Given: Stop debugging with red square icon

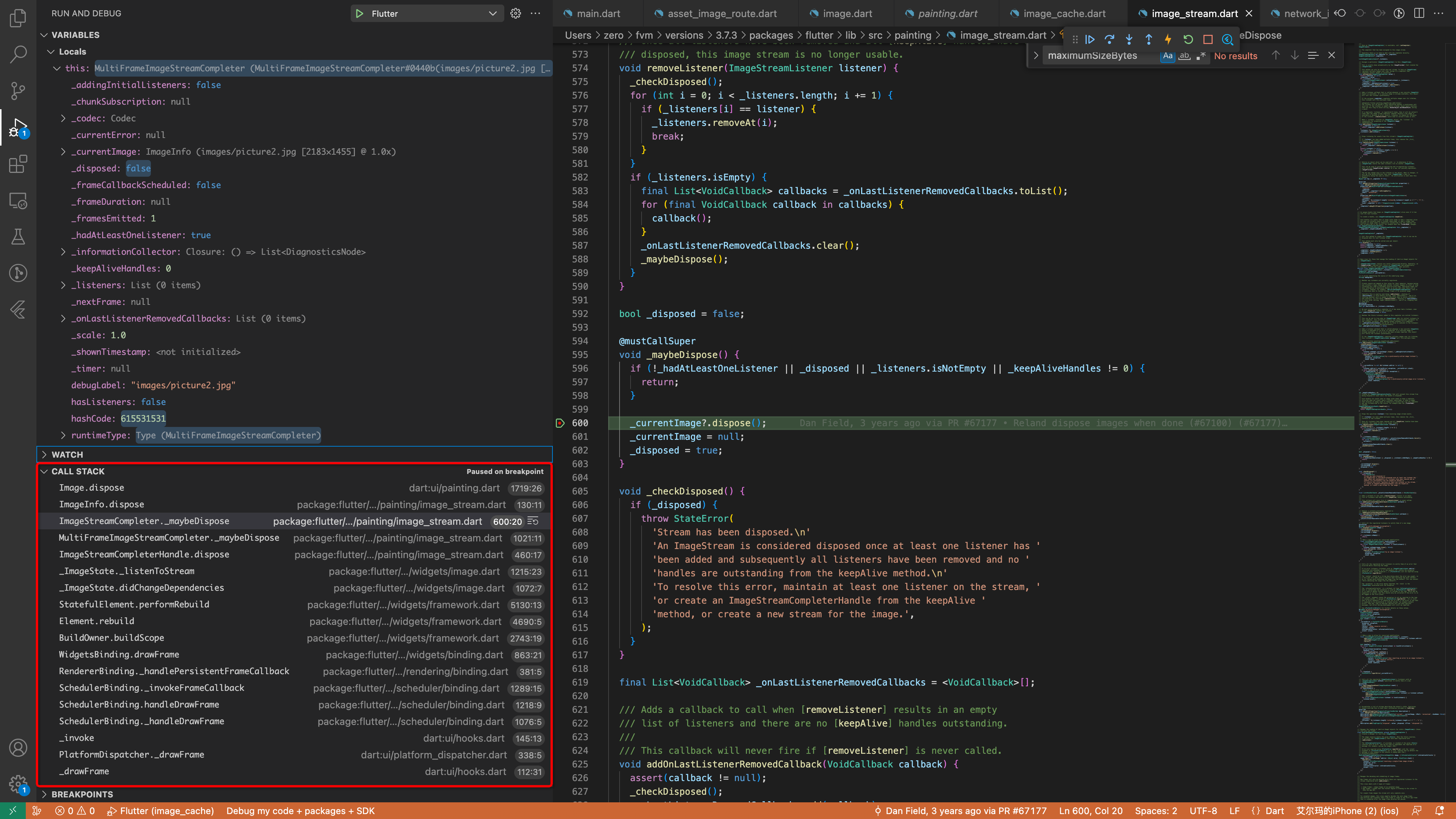Looking at the screenshot, I should click(1208, 39).
